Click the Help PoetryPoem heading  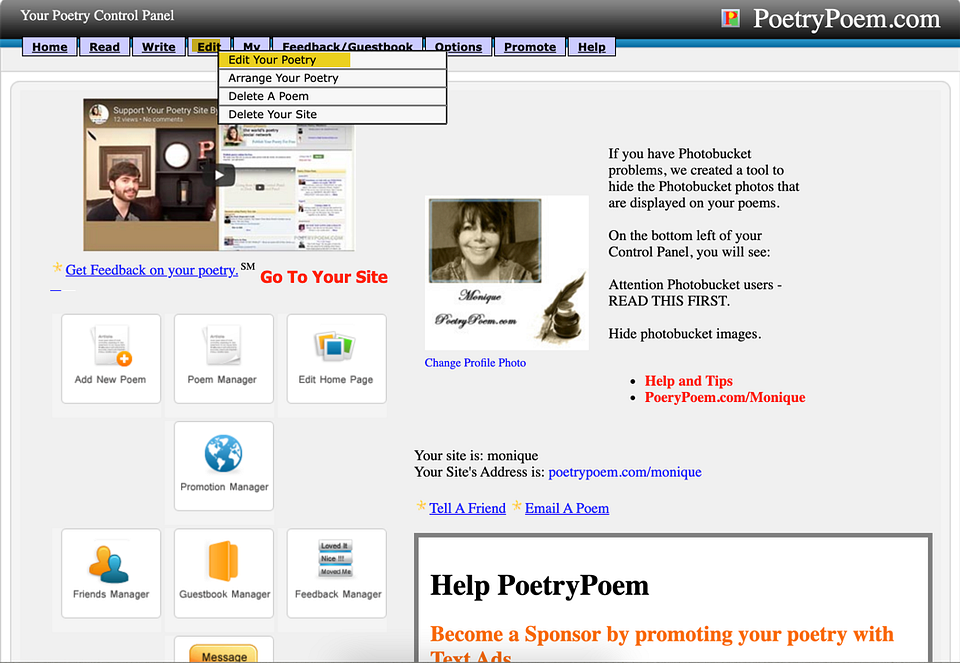pos(539,585)
